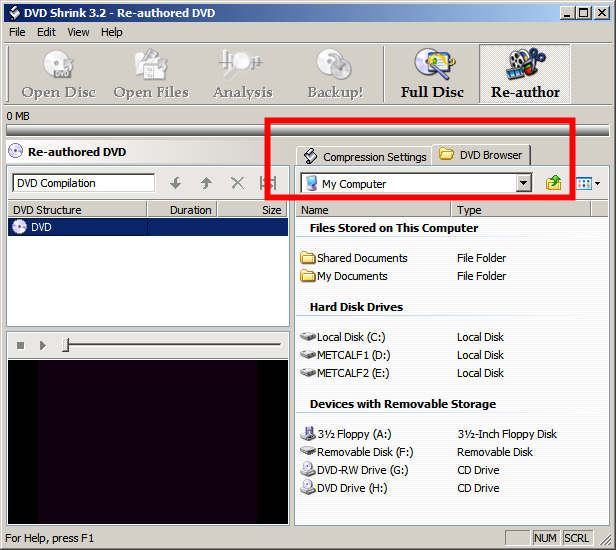Click Devices with Removable Storage heading
The height and width of the screenshot is (550, 616).
pos(403,404)
